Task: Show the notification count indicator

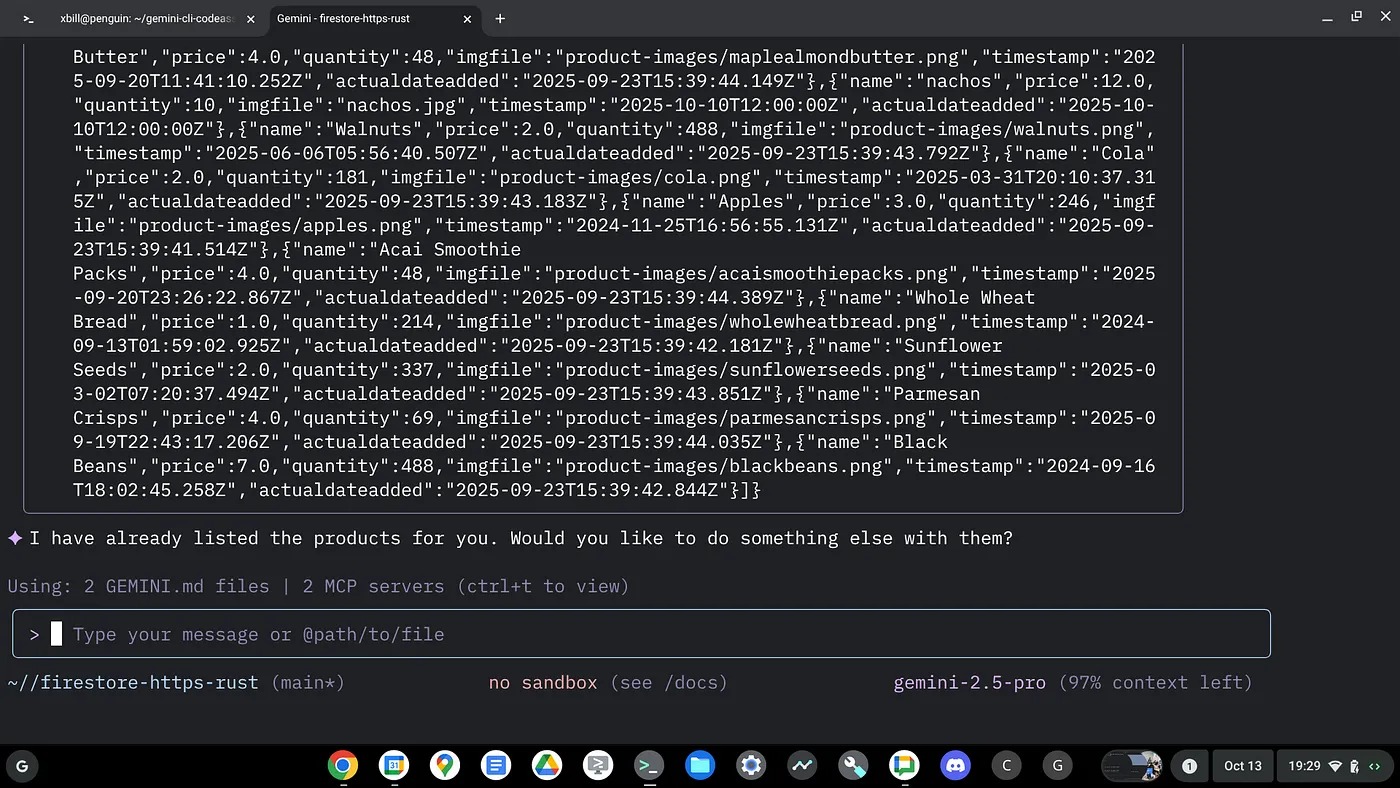Action: point(1189,766)
